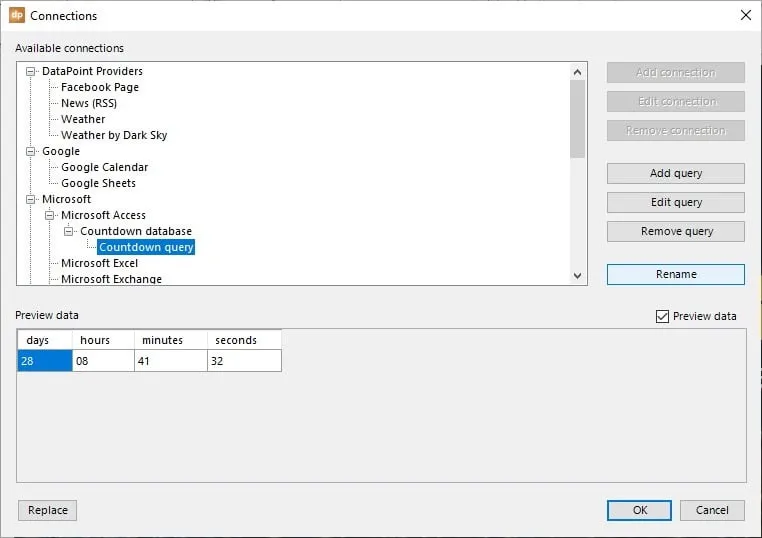Collapse the Countdown database node

(x=69, y=231)
